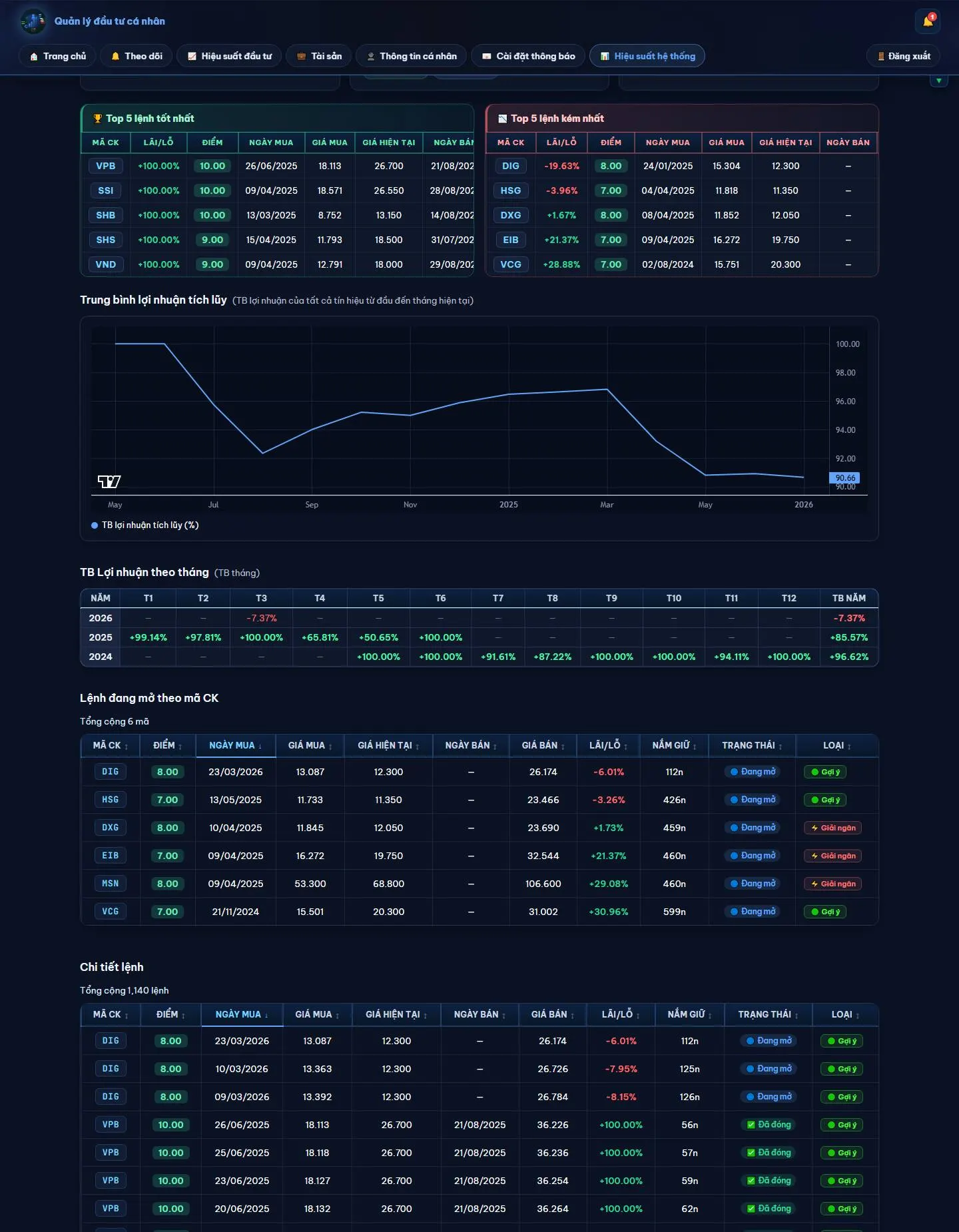Click the app logo in the header
The height and width of the screenshot is (1232, 959).
click(x=33, y=21)
